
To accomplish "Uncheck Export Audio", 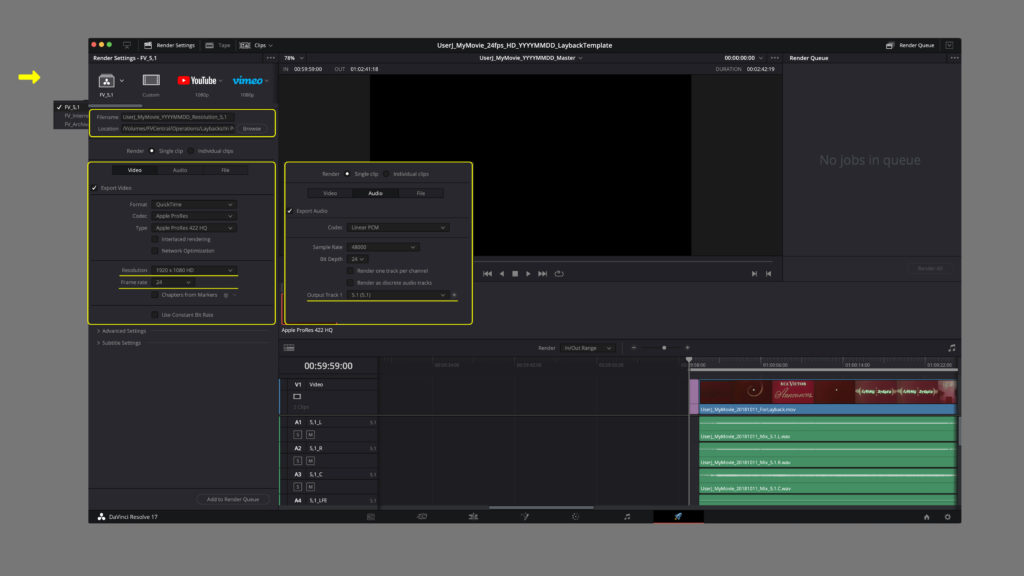I will click(x=290, y=211).
